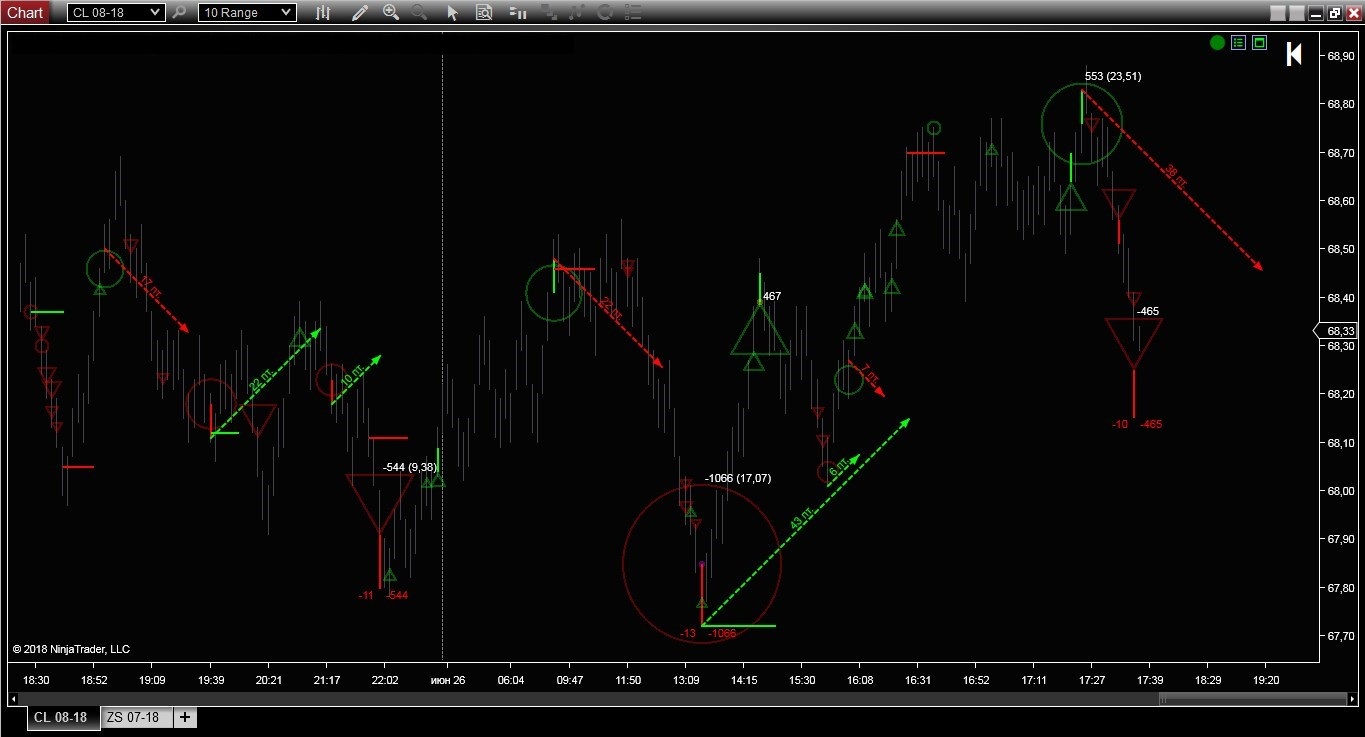Add a new tab with plus button

pos(185,717)
